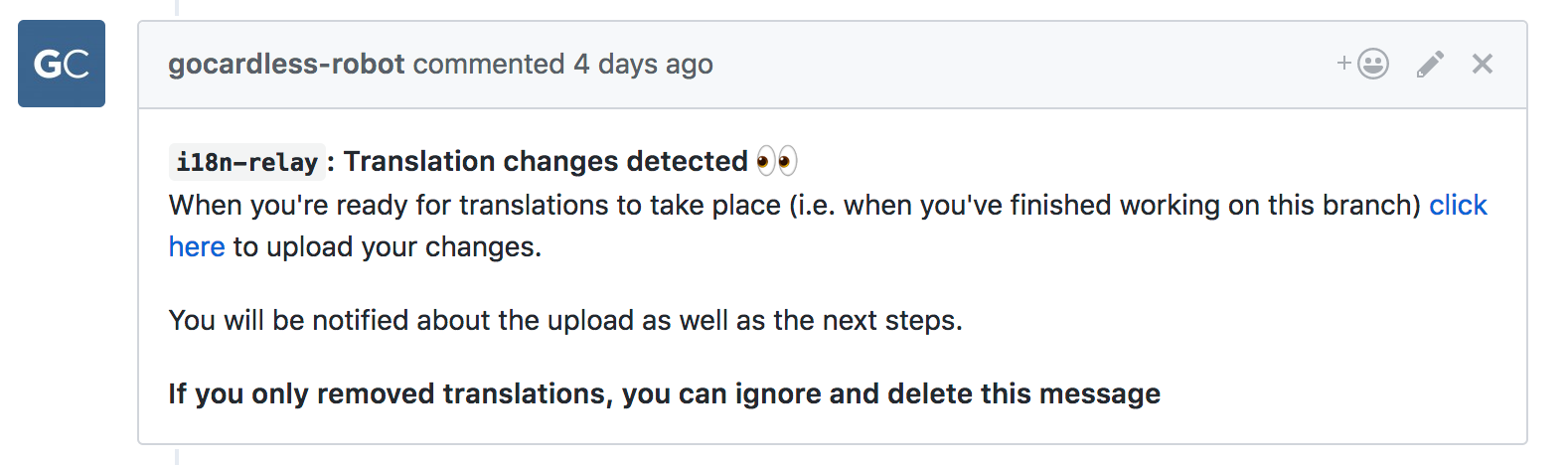1568x465 pixels.
Task: Click the i18n-relay code label
Action: (246, 161)
